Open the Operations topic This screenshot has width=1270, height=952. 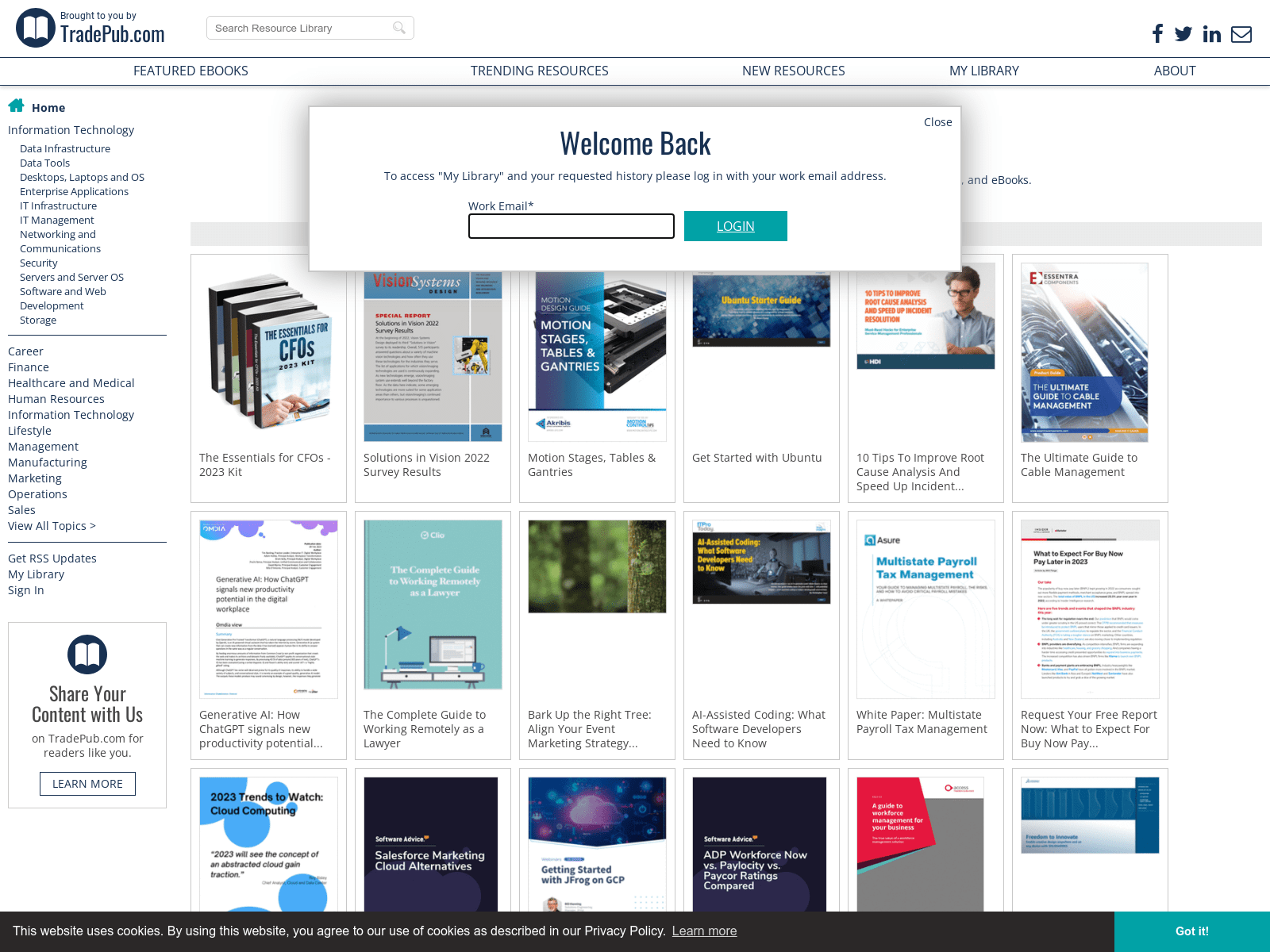pos(37,494)
